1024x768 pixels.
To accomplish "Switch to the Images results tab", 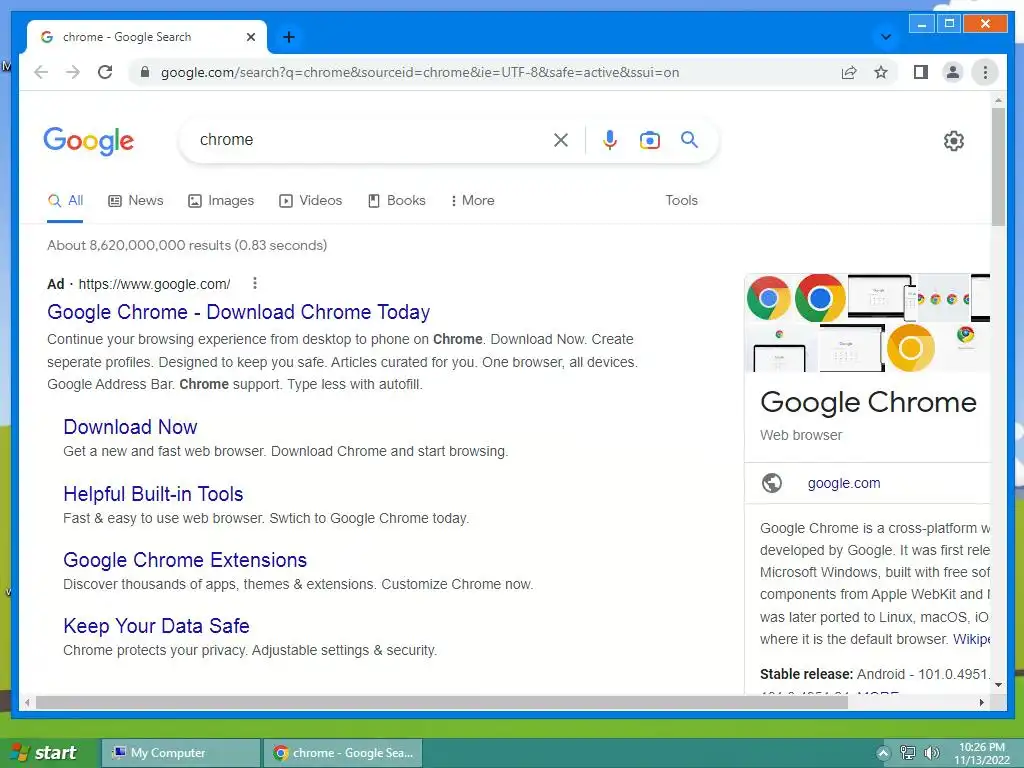I will pyautogui.click(x=221, y=200).
